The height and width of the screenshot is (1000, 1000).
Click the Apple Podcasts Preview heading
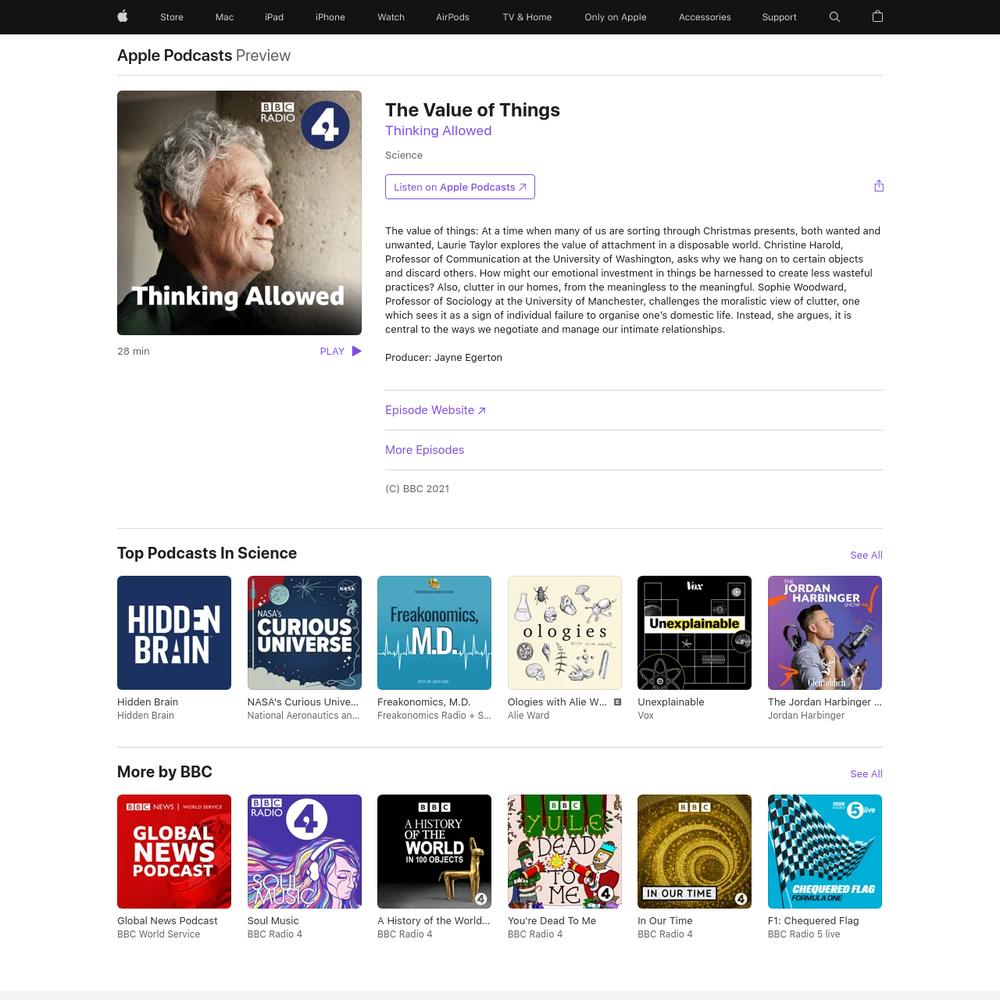203,55
